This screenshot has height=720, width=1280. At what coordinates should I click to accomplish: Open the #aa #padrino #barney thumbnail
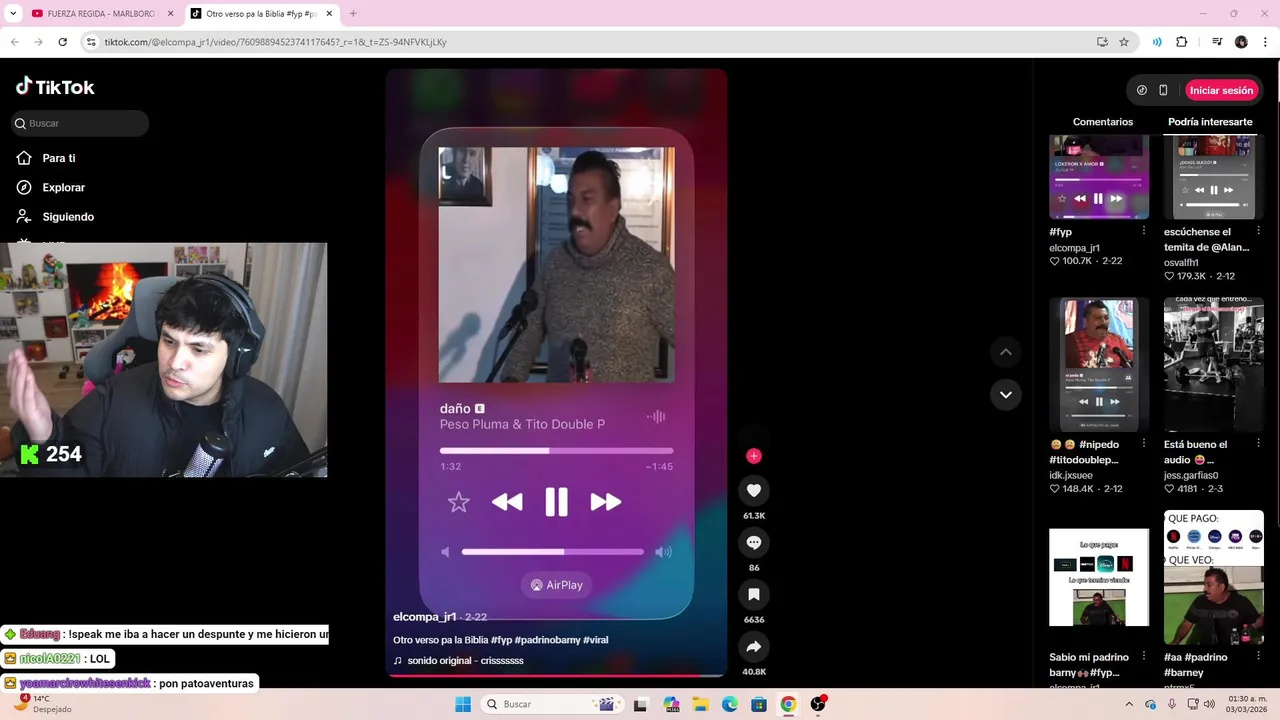(x=1214, y=577)
